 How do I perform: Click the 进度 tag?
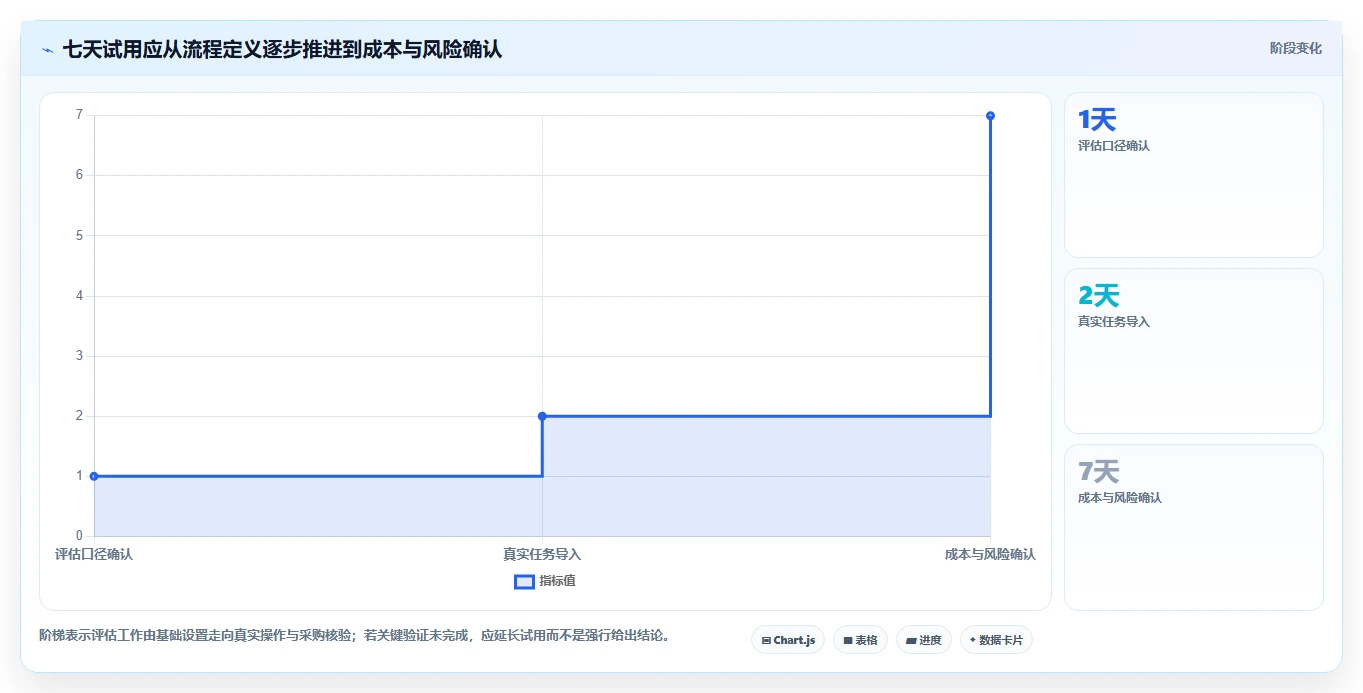click(924, 640)
